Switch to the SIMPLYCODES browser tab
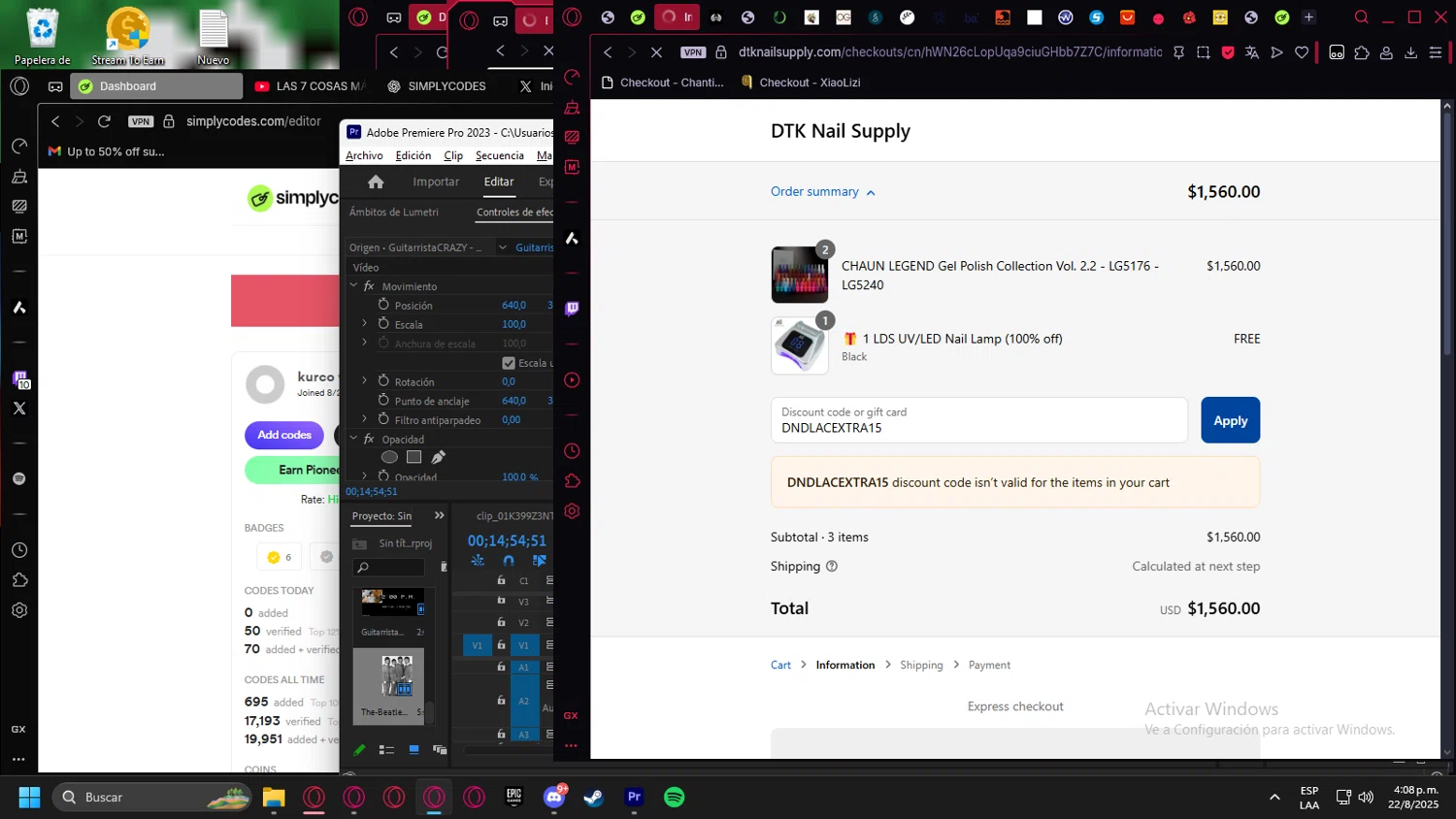Viewport: 1456px width, 819px height. [x=436, y=86]
